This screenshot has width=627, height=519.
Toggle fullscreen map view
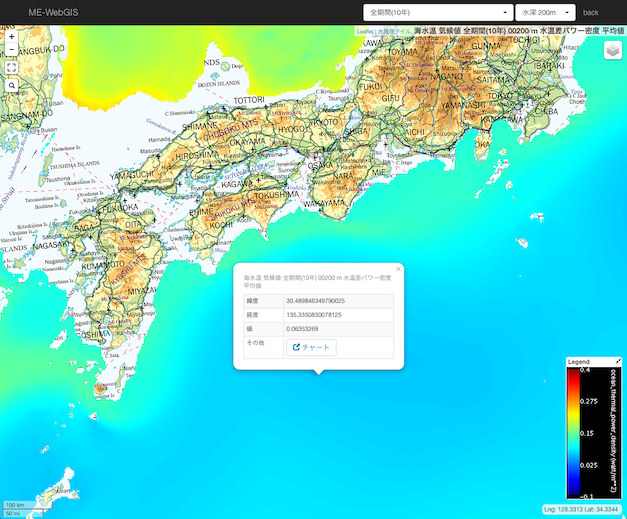(11, 67)
